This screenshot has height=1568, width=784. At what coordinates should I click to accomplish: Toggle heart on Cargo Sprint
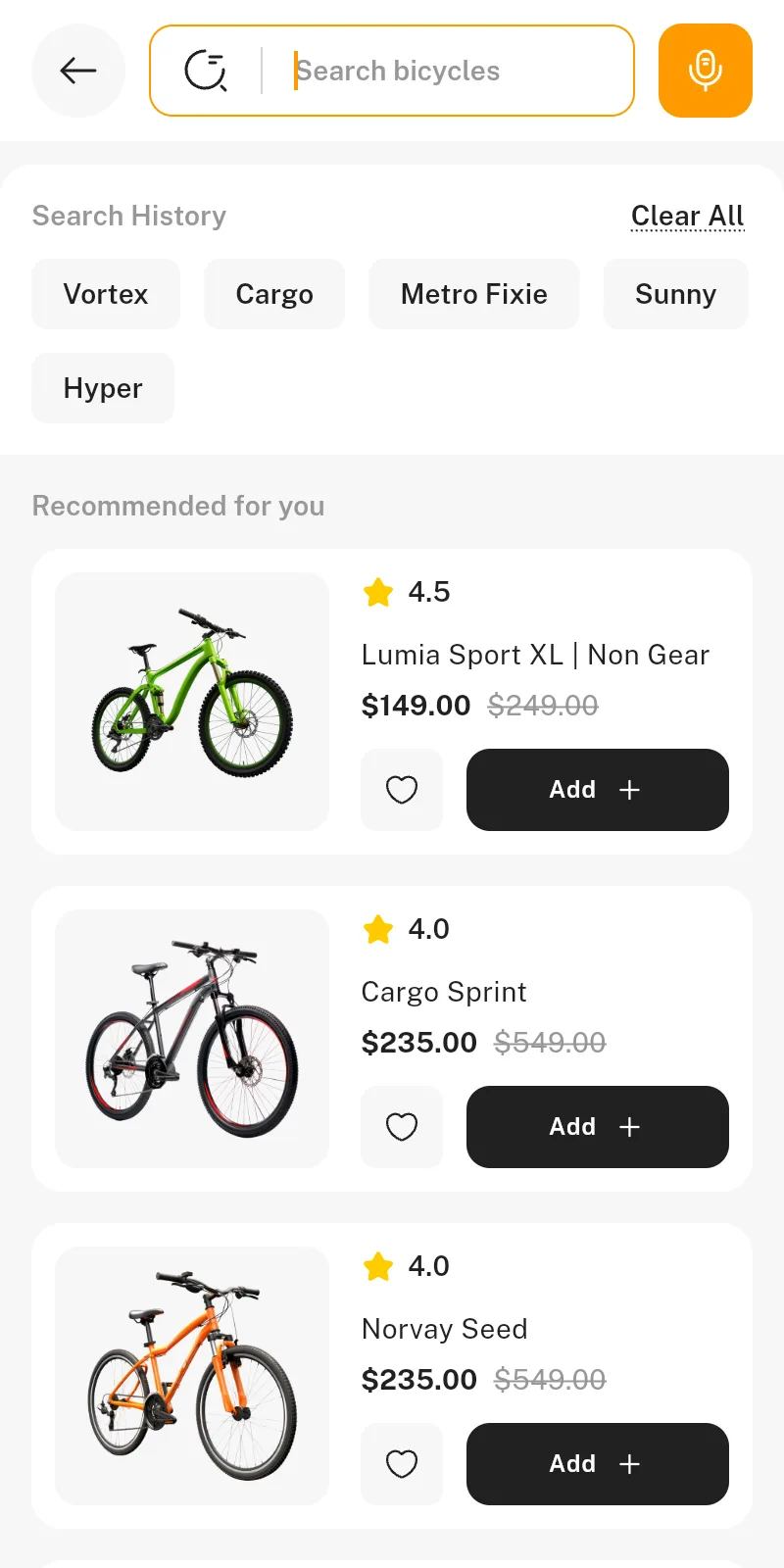tap(402, 1127)
